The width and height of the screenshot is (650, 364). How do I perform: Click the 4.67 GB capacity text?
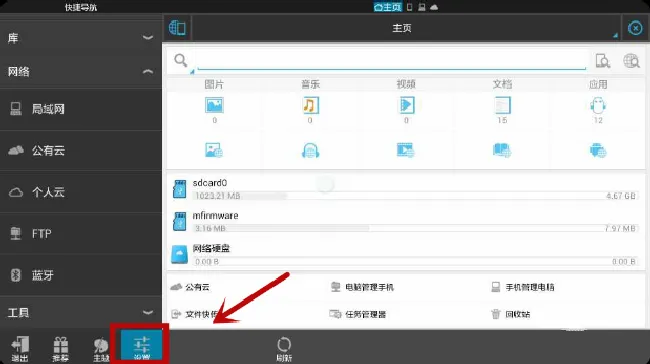pyautogui.click(x=621, y=196)
